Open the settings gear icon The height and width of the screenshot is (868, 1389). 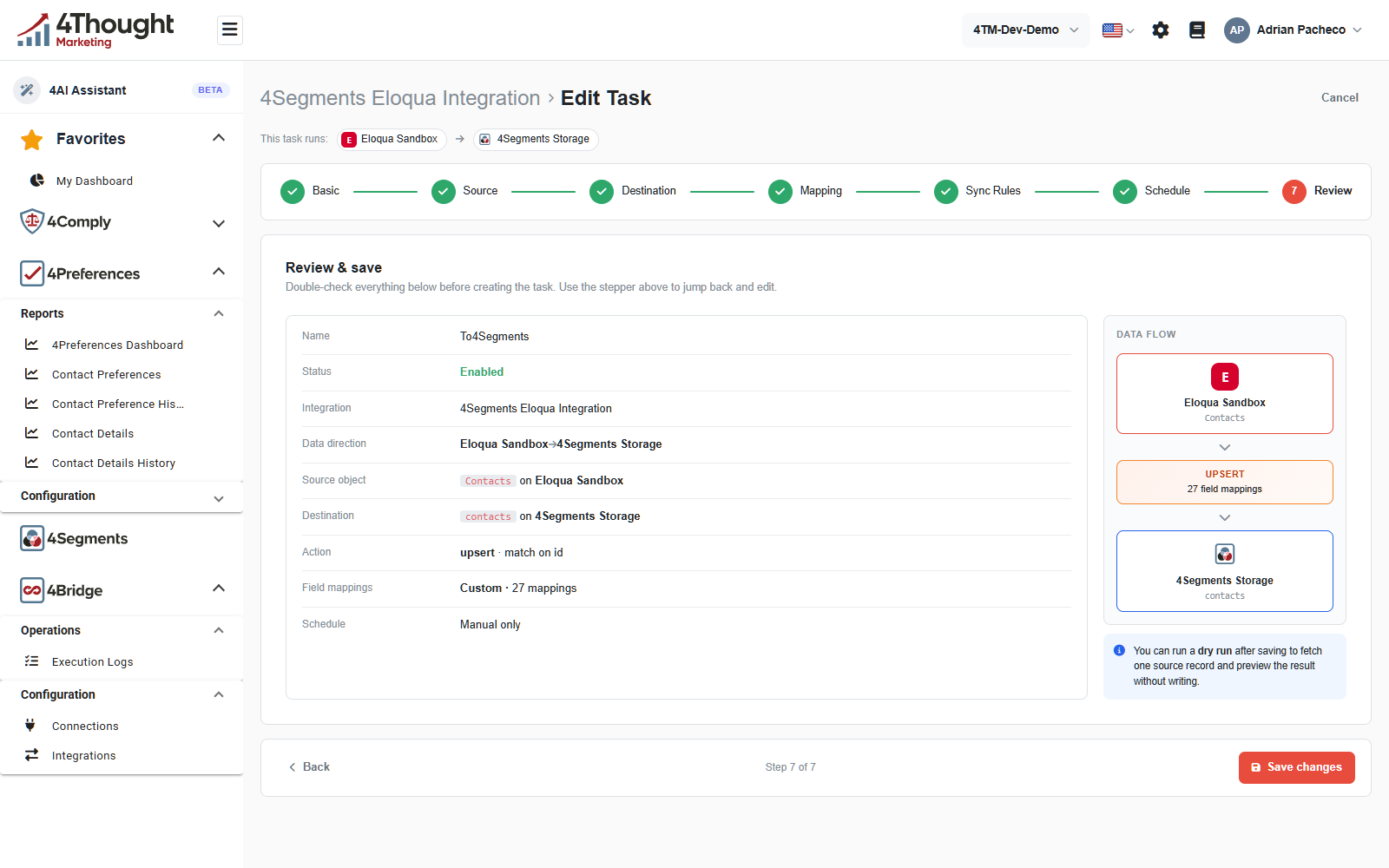click(1161, 30)
